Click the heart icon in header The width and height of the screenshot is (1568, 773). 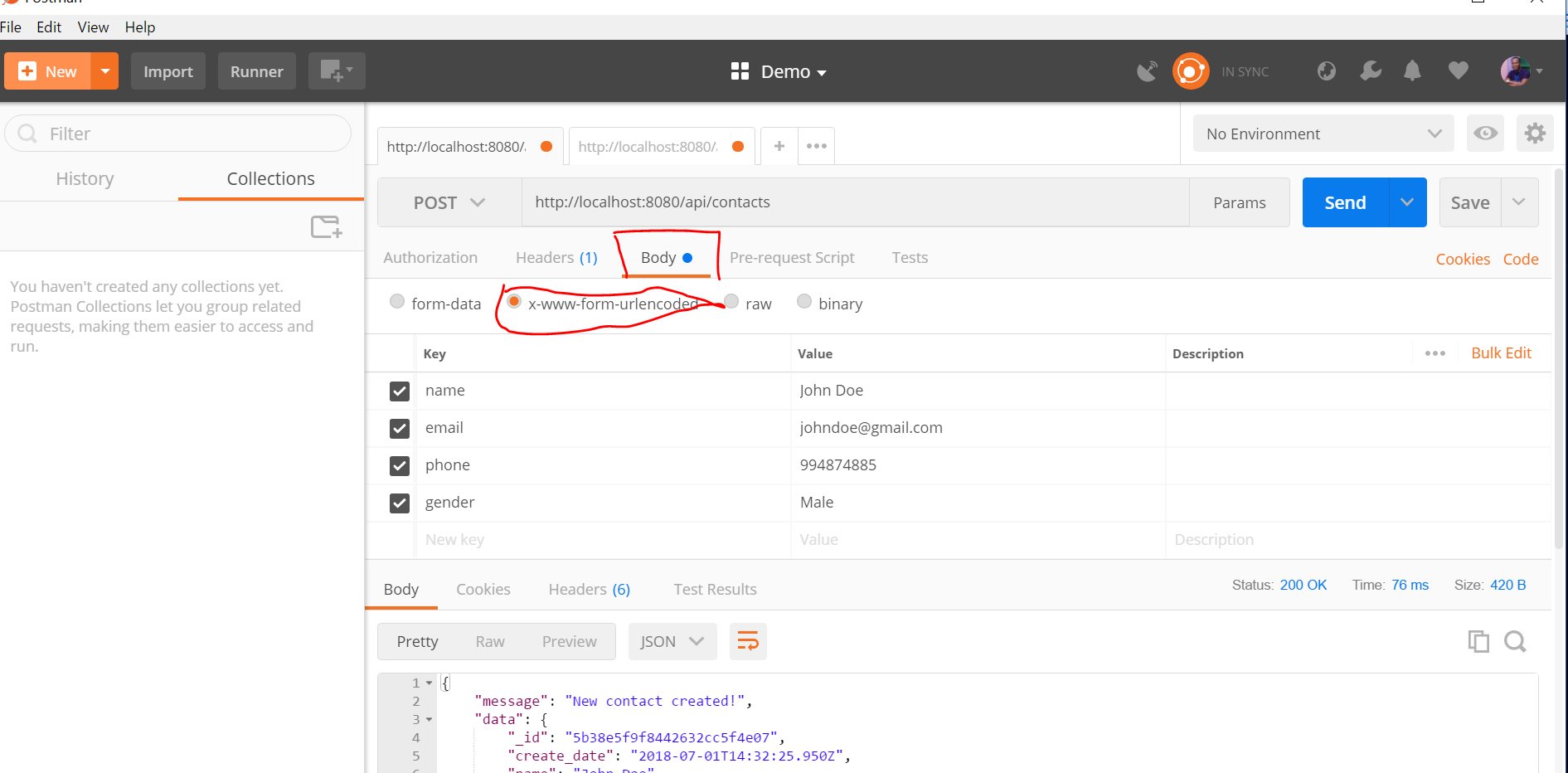coord(1458,71)
